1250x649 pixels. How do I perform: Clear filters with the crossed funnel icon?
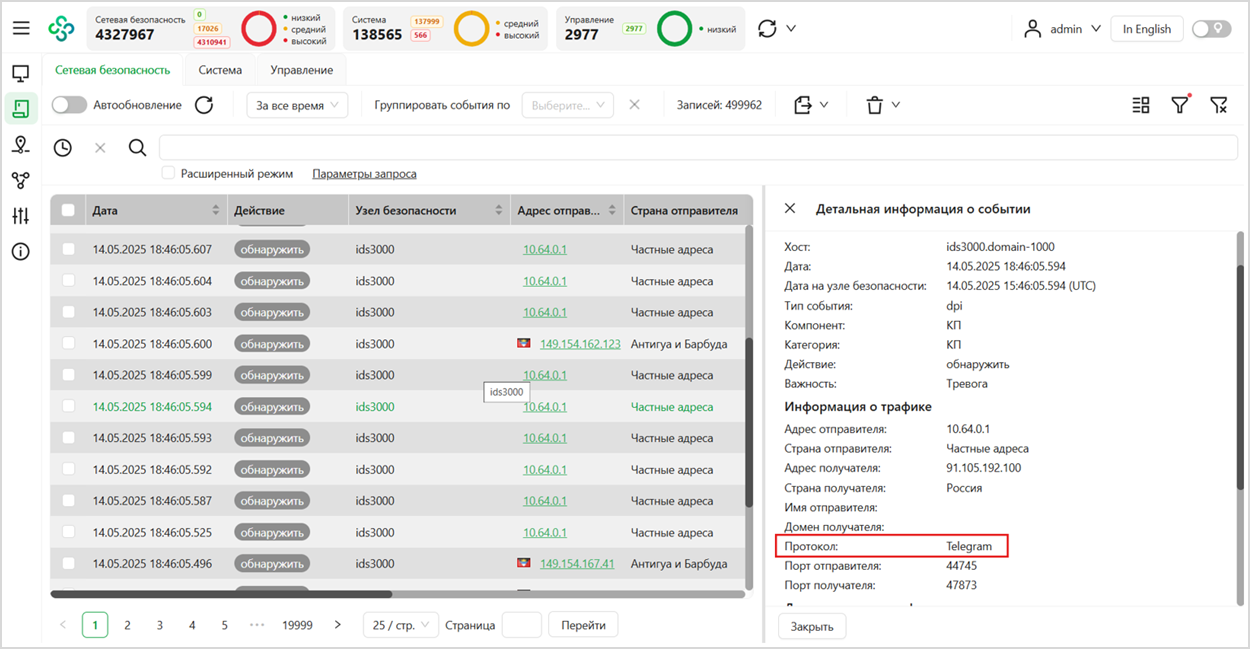click(x=1218, y=105)
